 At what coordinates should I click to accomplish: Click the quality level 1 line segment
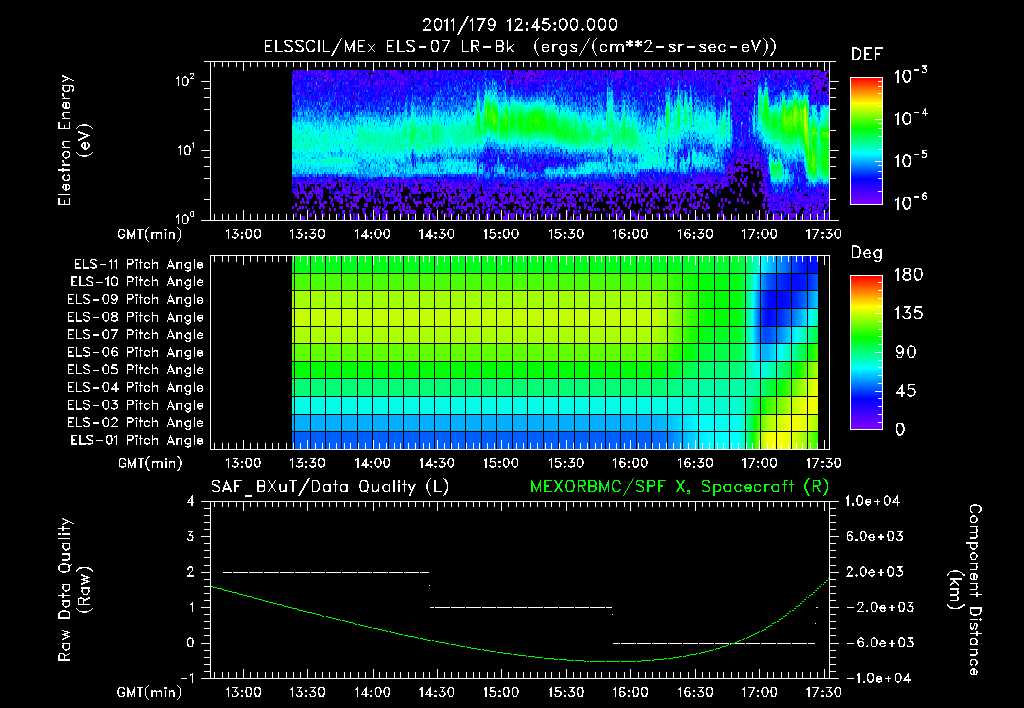[520, 607]
